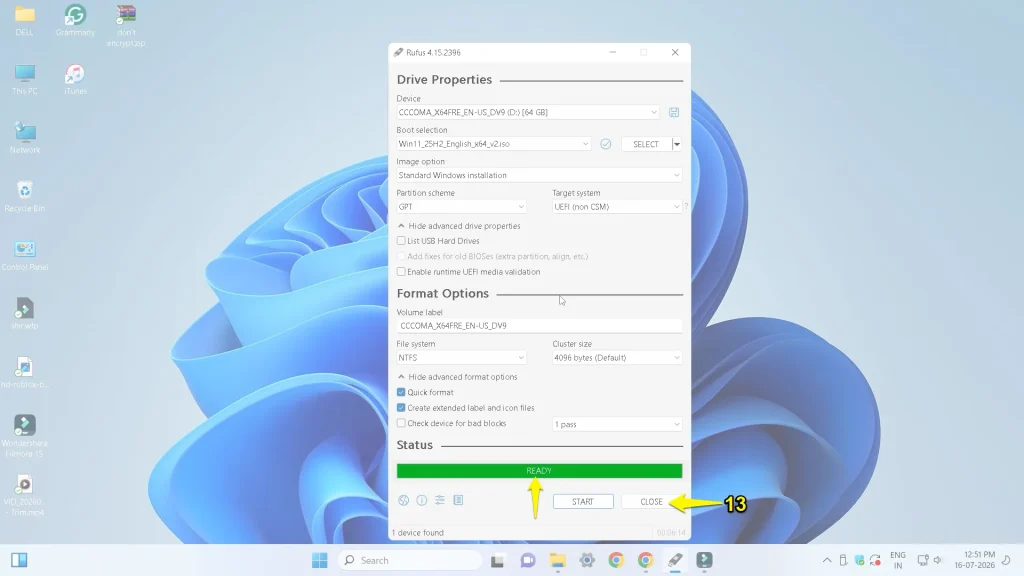The height and width of the screenshot is (576, 1024).
Task: Expand the SELECT button split arrow
Action: tap(677, 144)
